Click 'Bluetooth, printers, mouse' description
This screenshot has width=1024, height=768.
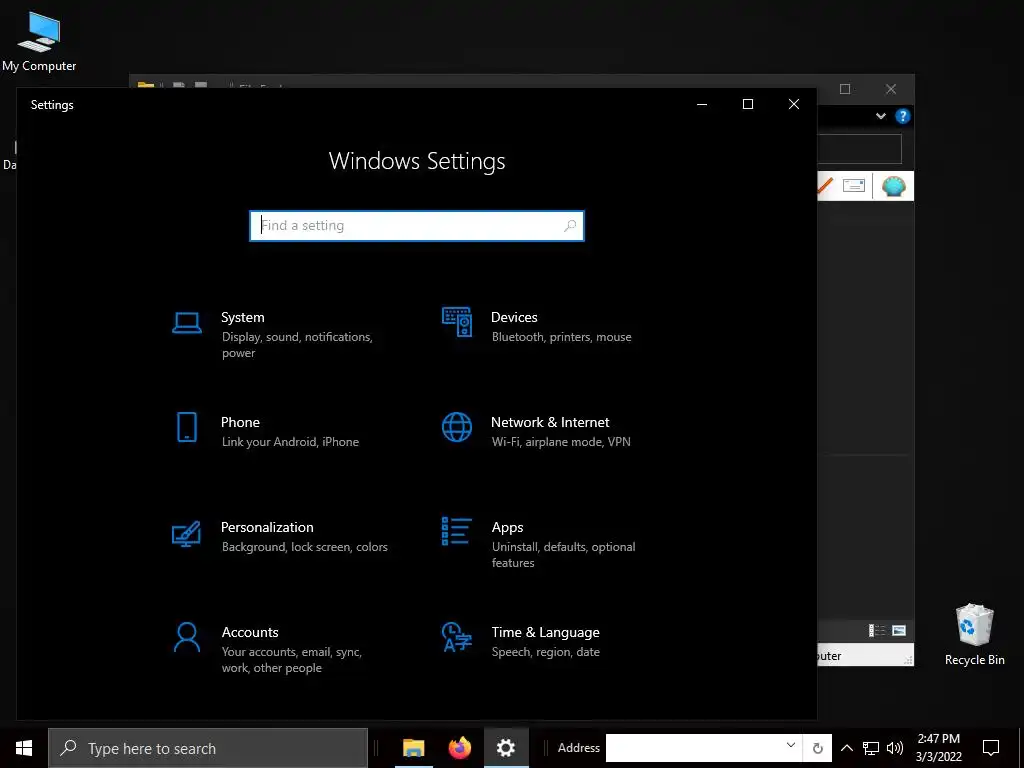pyautogui.click(x=562, y=337)
